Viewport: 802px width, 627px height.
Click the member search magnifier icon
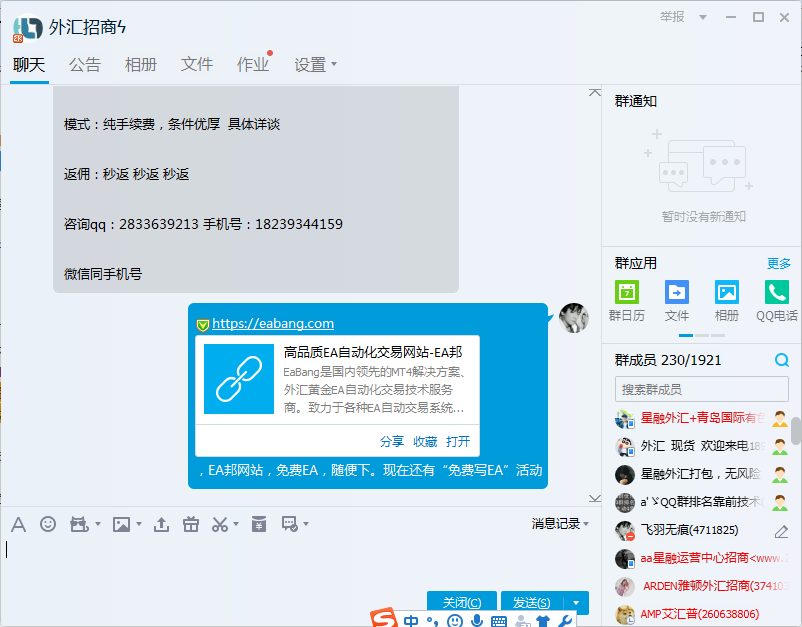click(782, 360)
